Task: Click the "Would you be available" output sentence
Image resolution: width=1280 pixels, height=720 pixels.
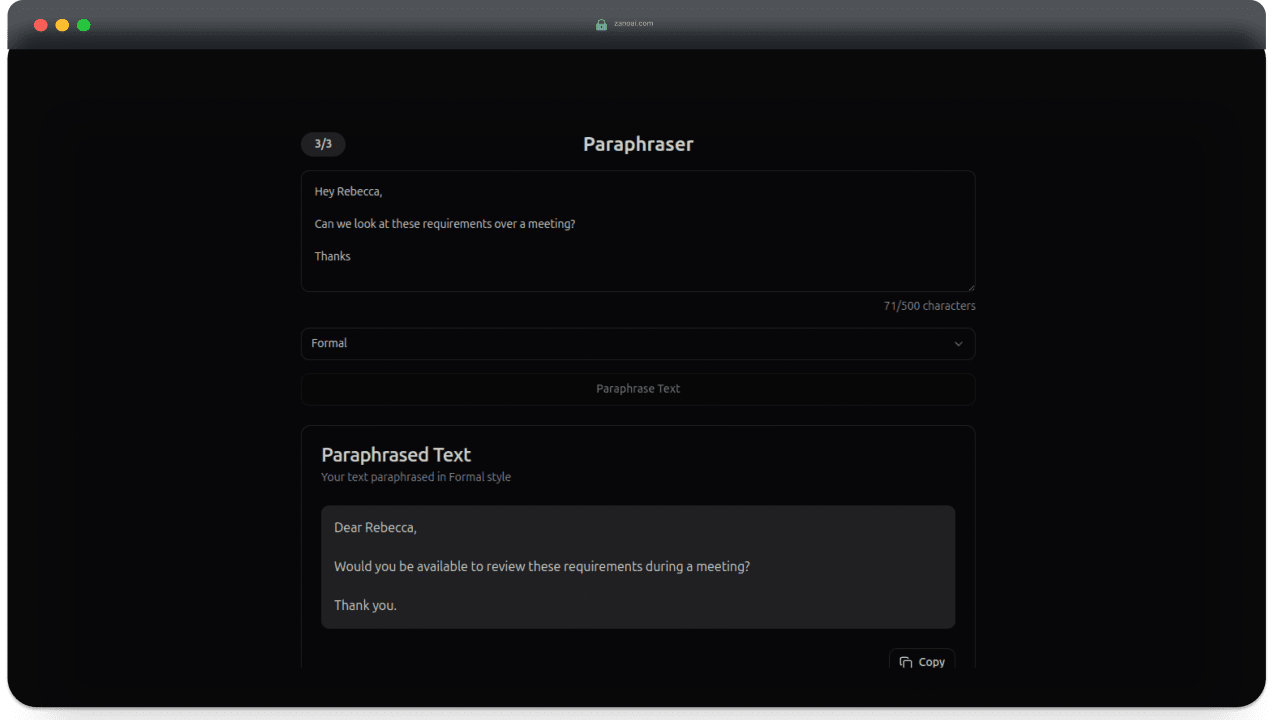Action: [x=541, y=567]
